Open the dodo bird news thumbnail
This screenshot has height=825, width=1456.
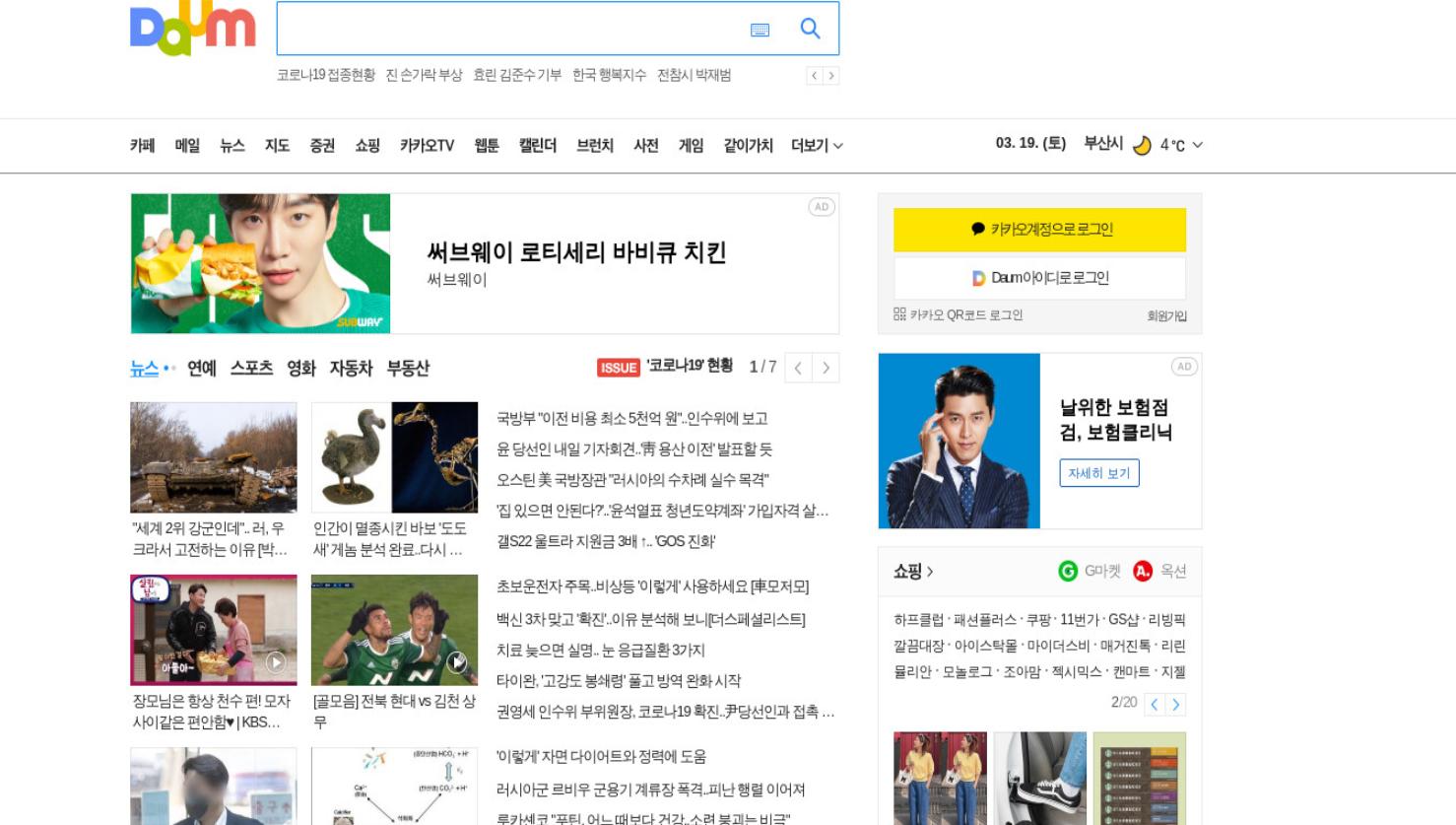tap(394, 457)
